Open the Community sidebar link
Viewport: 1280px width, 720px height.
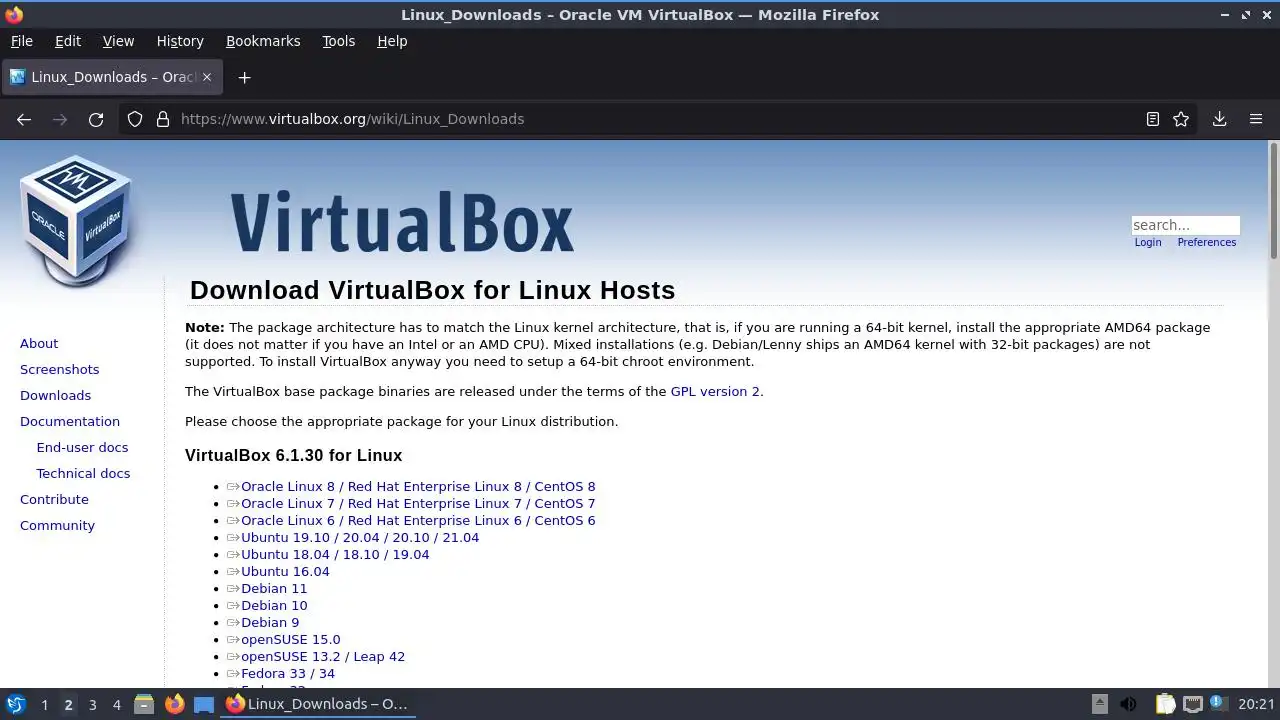tap(57, 525)
